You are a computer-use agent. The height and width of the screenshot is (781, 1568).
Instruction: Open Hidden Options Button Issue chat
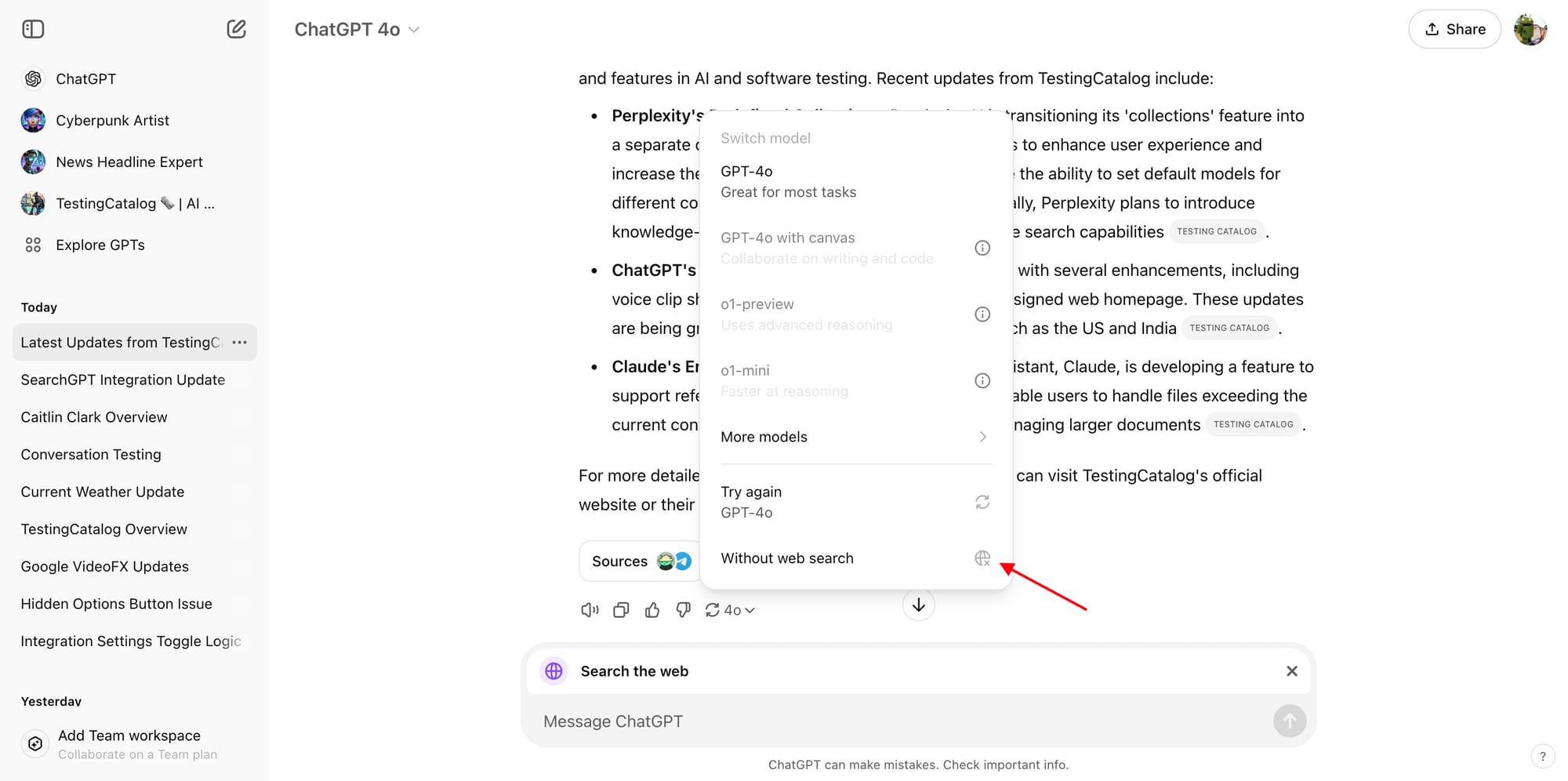click(x=135, y=604)
